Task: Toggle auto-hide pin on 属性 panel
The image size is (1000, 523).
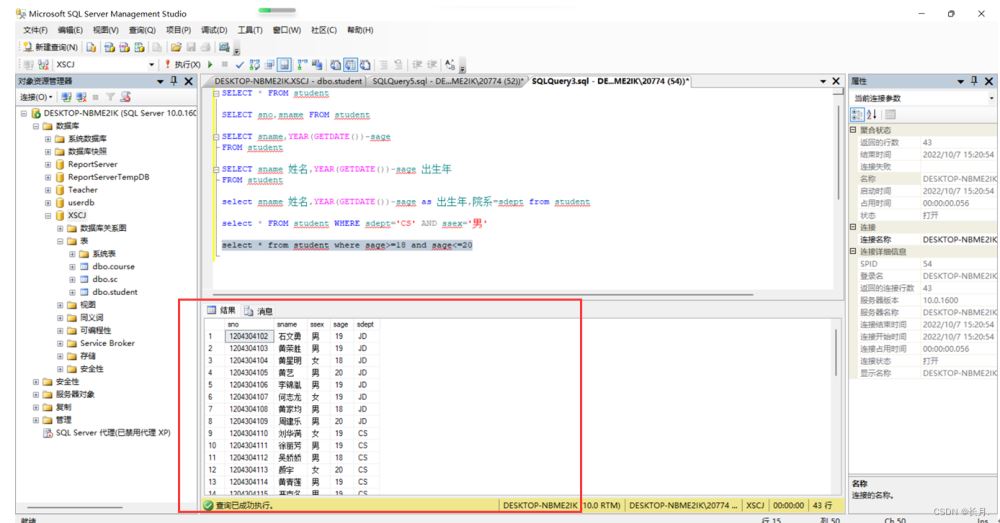Action: pyautogui.click(x=975, y=80)
